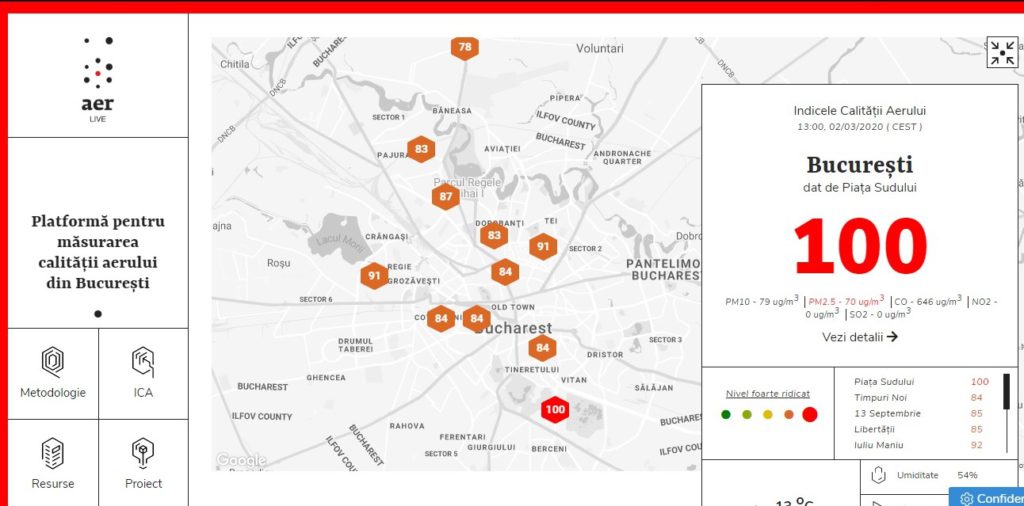Open Vezi detalii link for București

(x=859, y=337)
